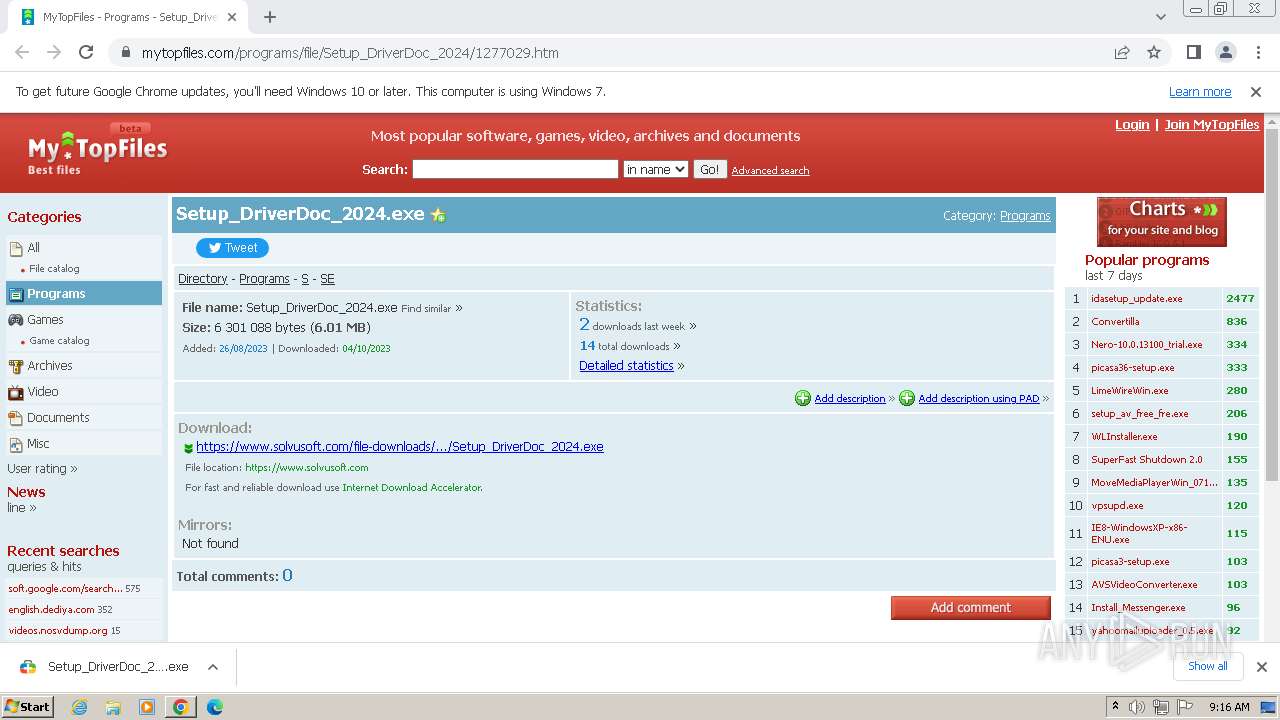This screenshot has width=1280, height=720.
Task: Open the Archives category
Action: [50, 366]
